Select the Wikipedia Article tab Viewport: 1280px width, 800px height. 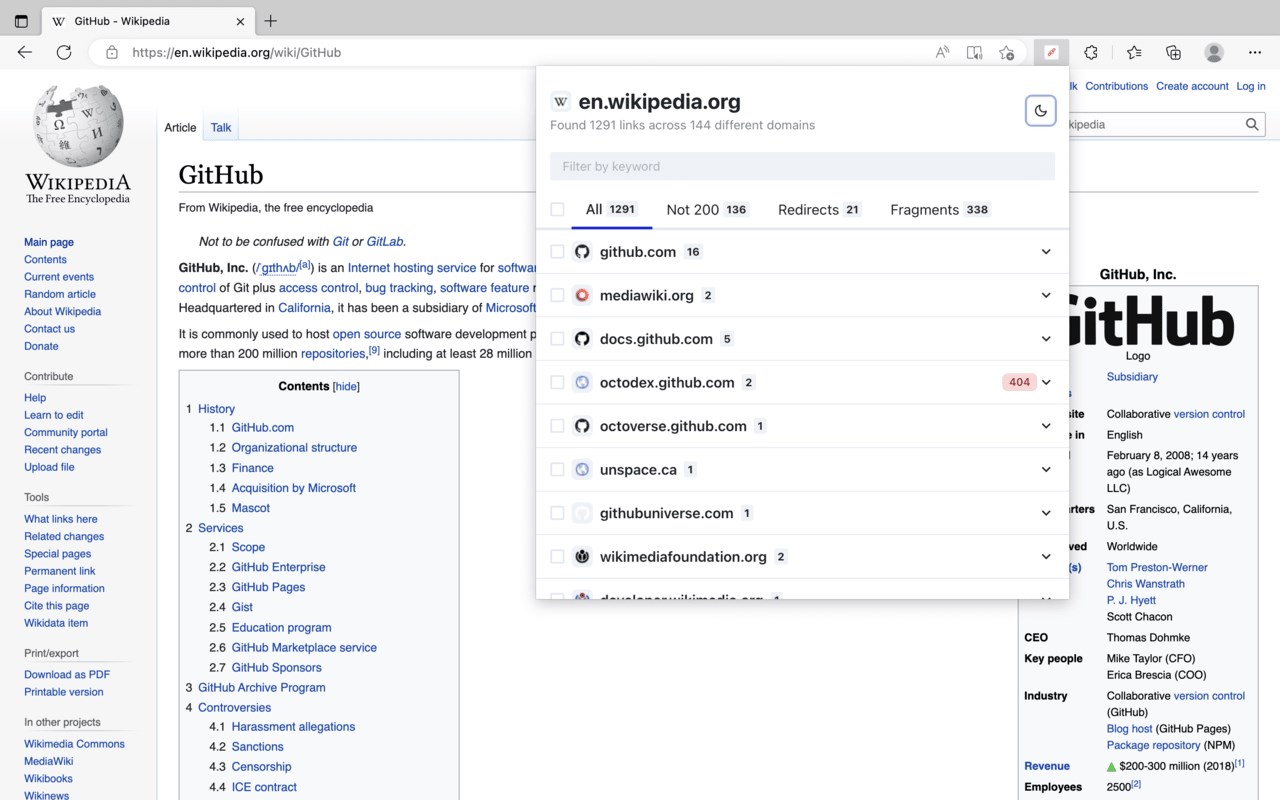click(x=180, y=127)
